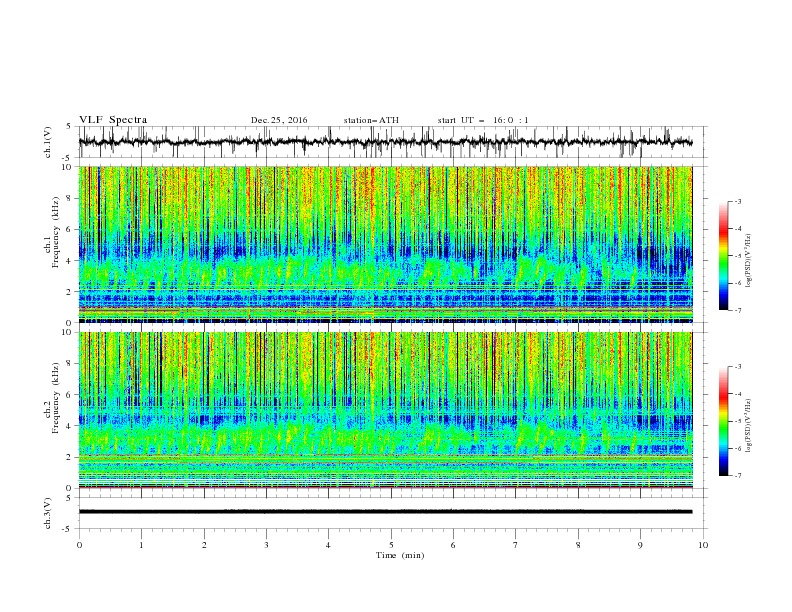The height and width of the screenshot is (612, 792).
Task: Click the '10' kHz tick on ch.2 frequency axis
Action: point(67,332)
